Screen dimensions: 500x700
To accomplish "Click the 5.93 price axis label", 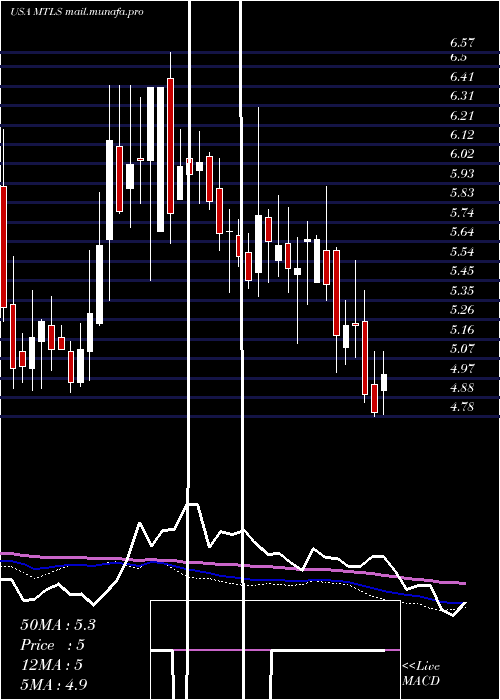I will 462,174.
